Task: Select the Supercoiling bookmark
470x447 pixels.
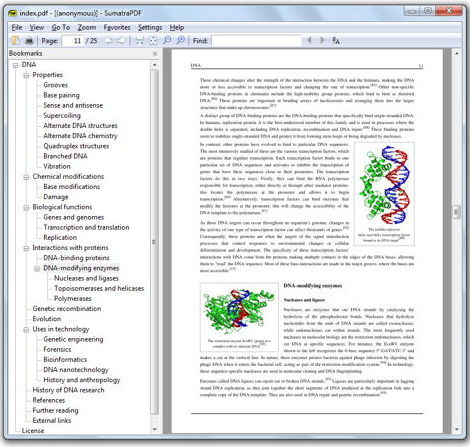Action: click(x=62, y=116)
